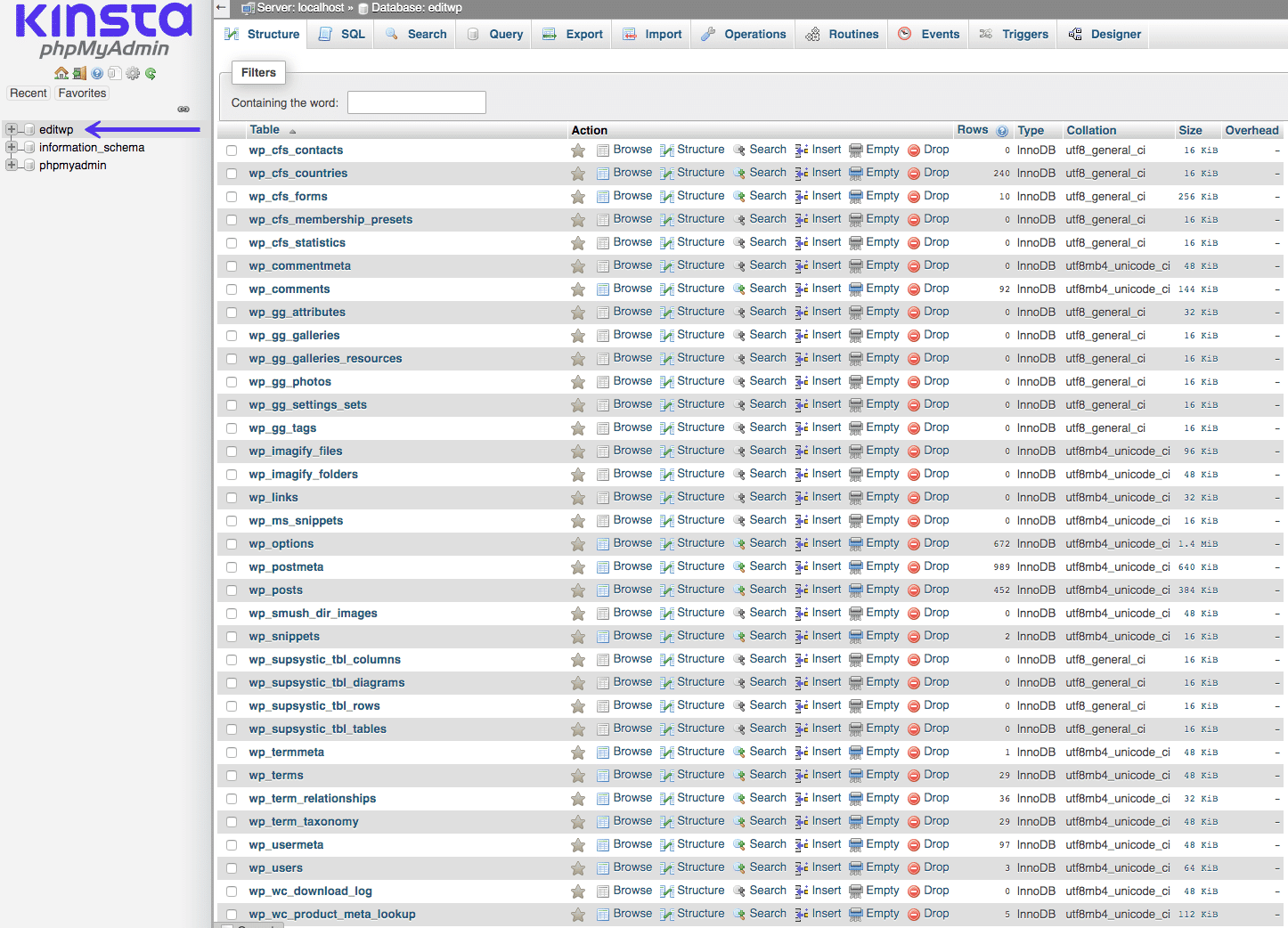The width and height of the screenshot is (1288, 928).
Task: Open Structure of wp_usermeta
Action: [700, 844]
